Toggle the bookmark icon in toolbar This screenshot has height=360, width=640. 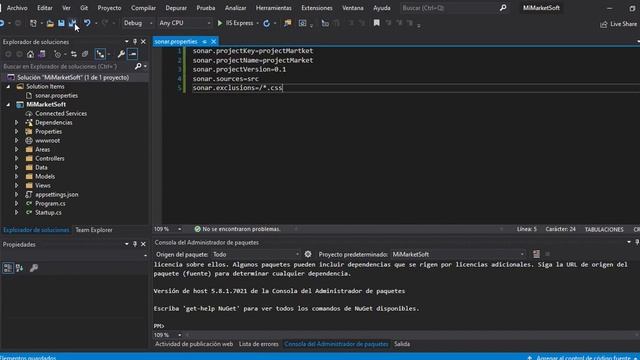pos(376,23)
